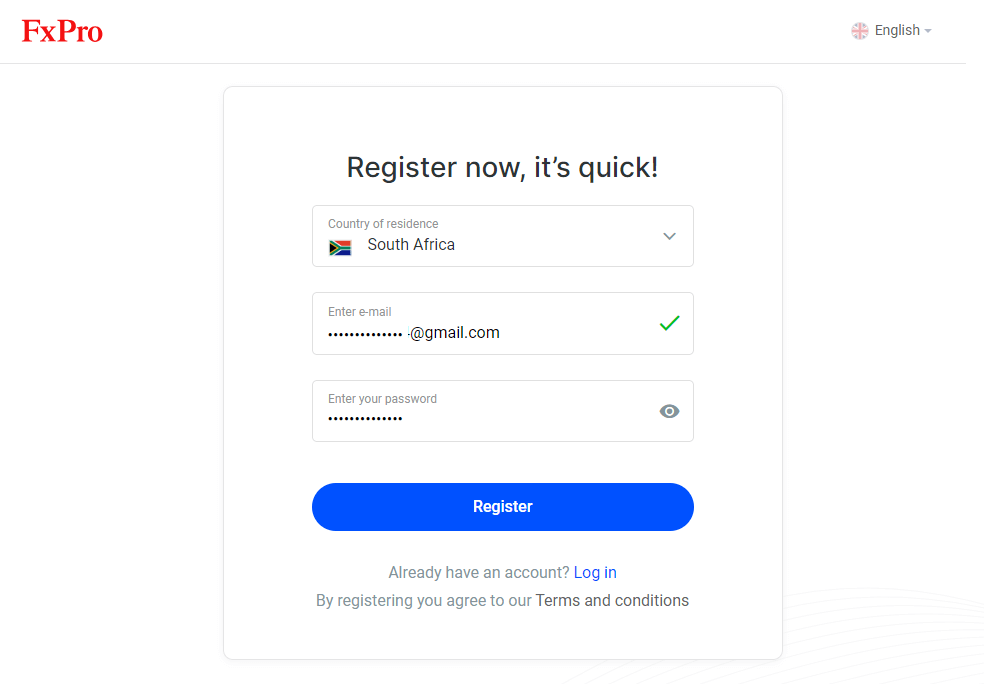Image resolution: width=984 pixels, height=684 pixels.
Task: Open the Terms and conditions link
Action: (x=612, y=601)
